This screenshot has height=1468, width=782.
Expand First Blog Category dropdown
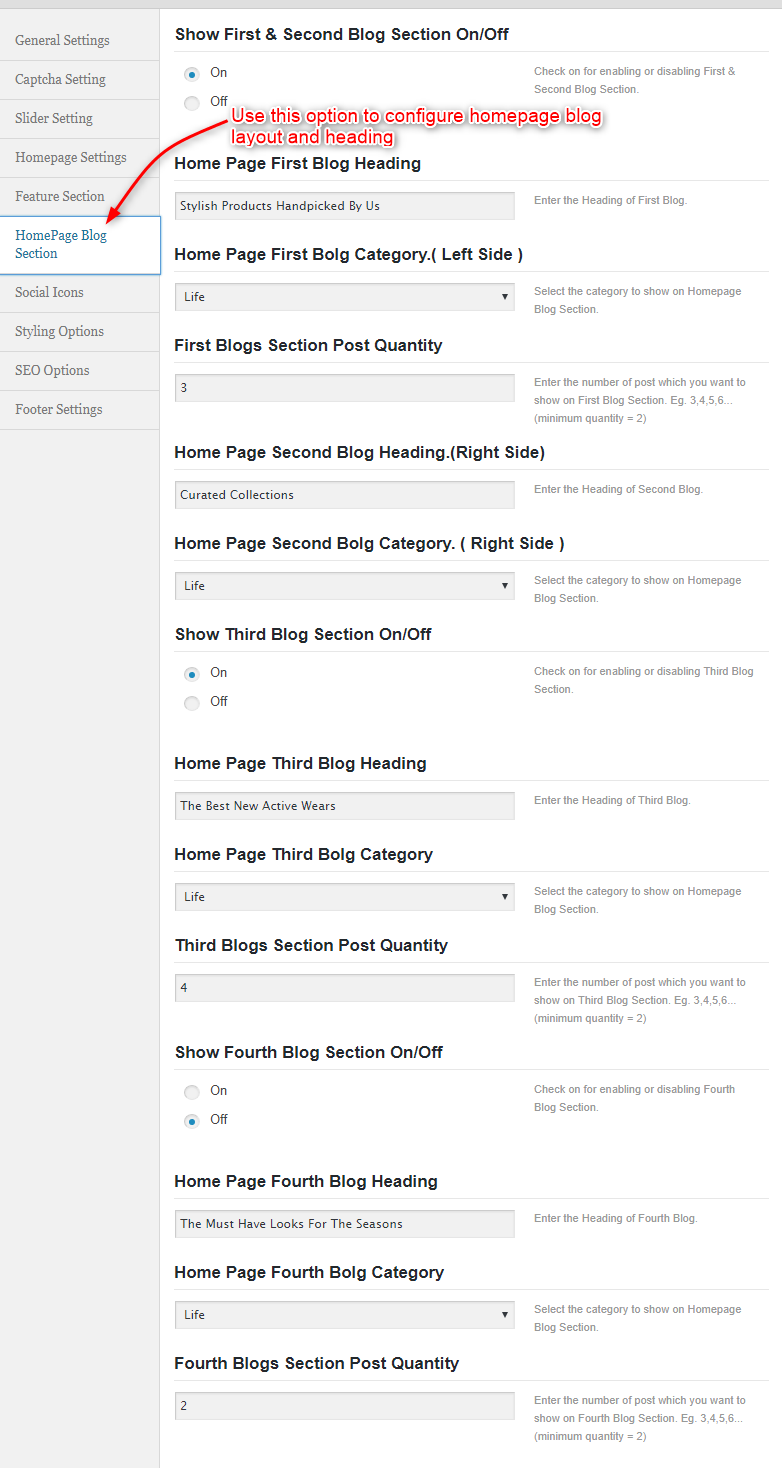tap(345, 297)
